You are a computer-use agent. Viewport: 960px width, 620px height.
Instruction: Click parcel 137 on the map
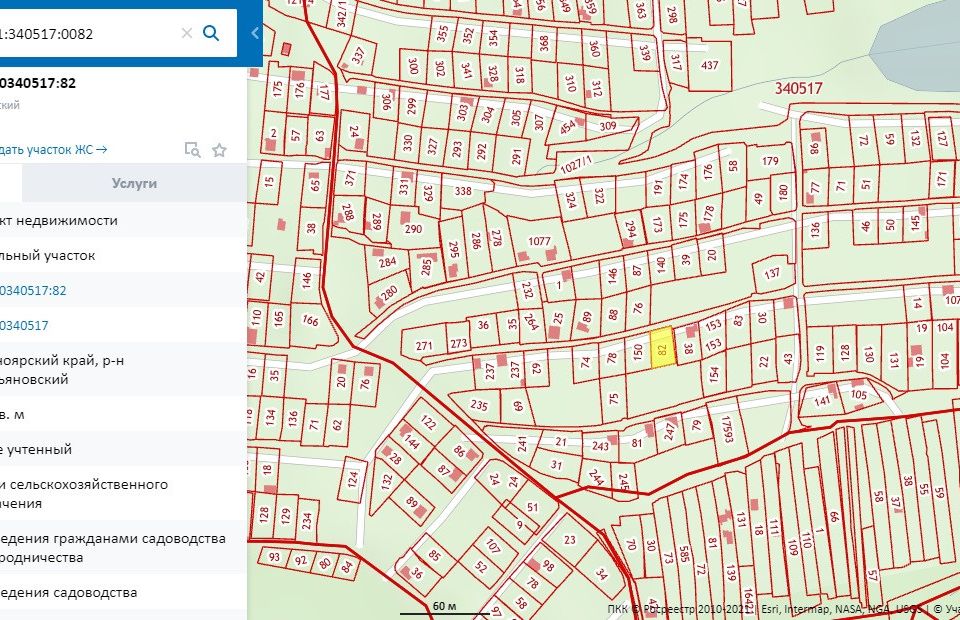[x=772, y=273]
